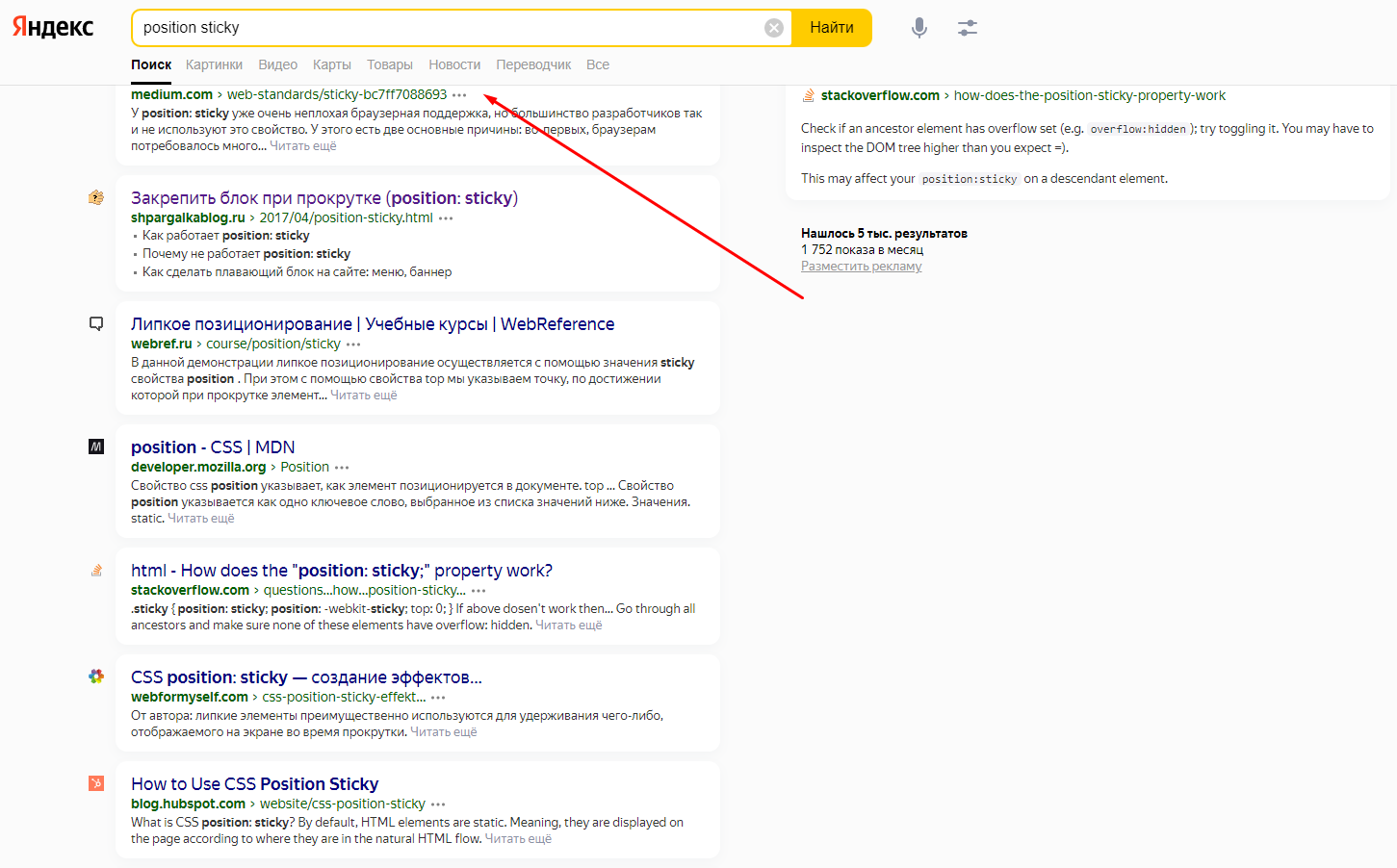Click the MDN favicon icon

coord(96,447)
